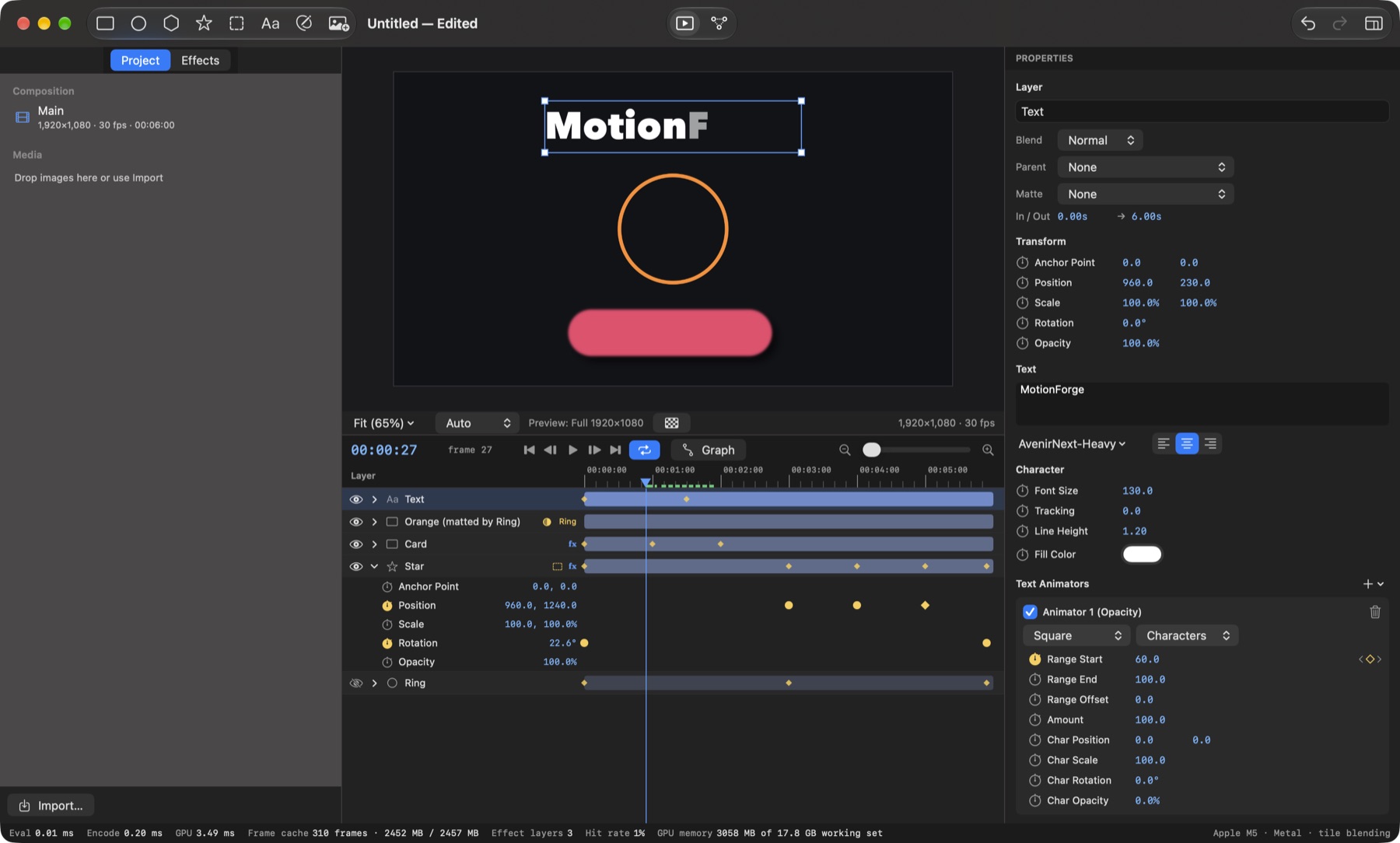This screenshot has width=1400, height=843.
Task: Toggle the sidebar panel layout icon
Action: click(x=1374, y=23)
